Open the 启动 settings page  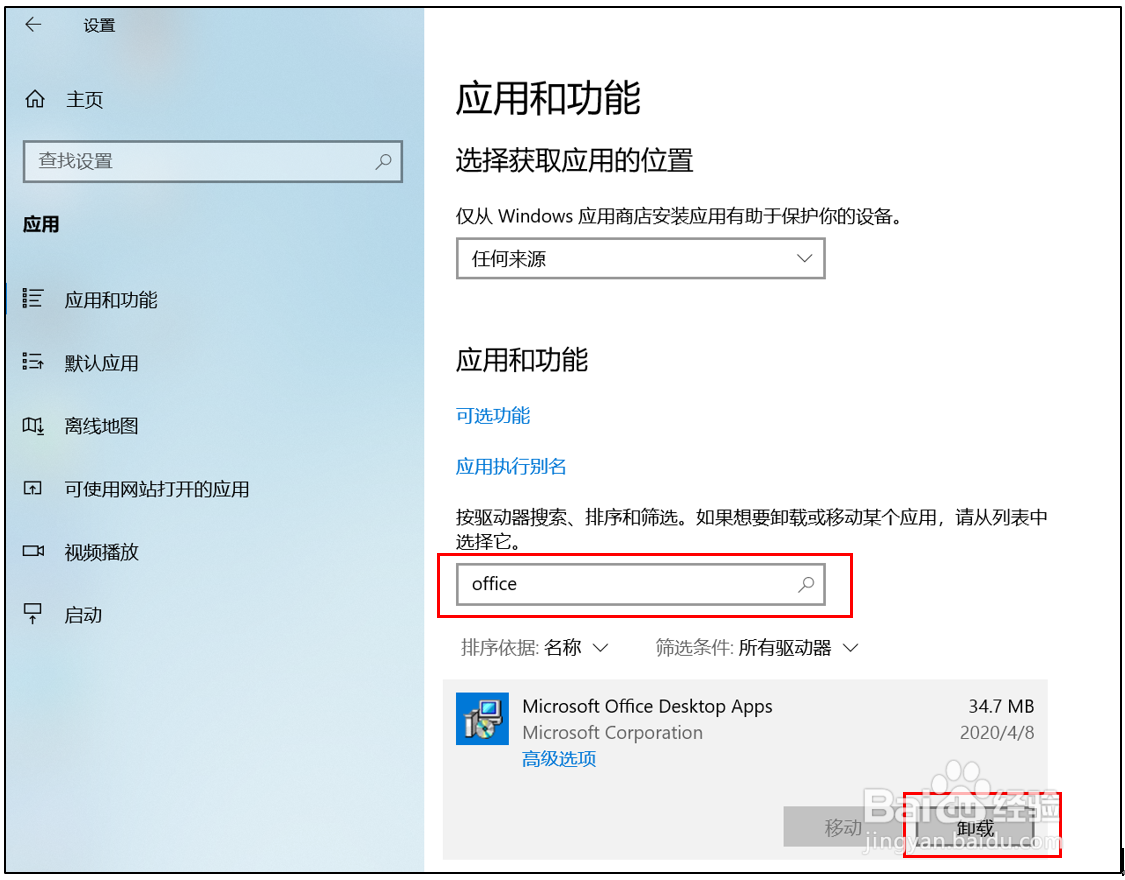tap(83, 615)
